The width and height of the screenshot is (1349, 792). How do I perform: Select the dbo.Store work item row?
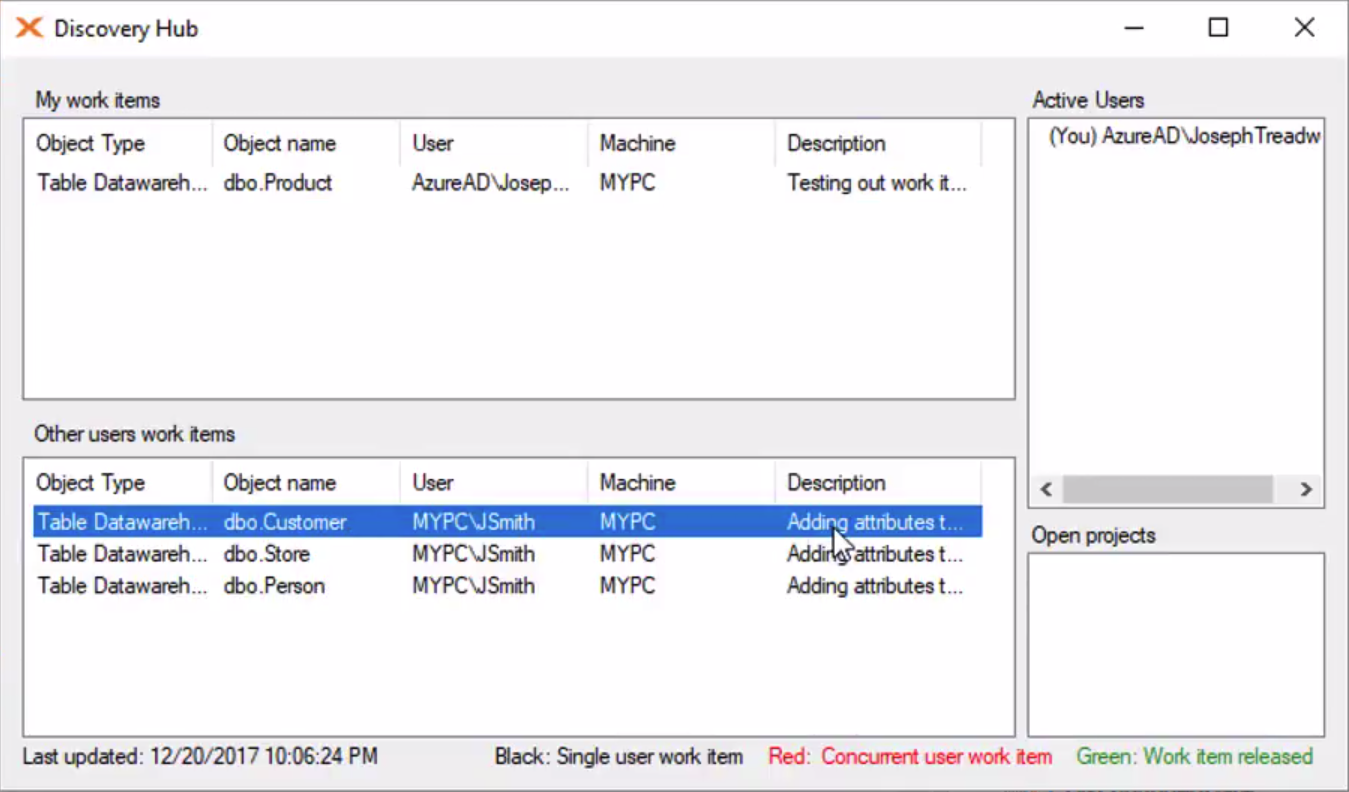click(x=508, y=554)
